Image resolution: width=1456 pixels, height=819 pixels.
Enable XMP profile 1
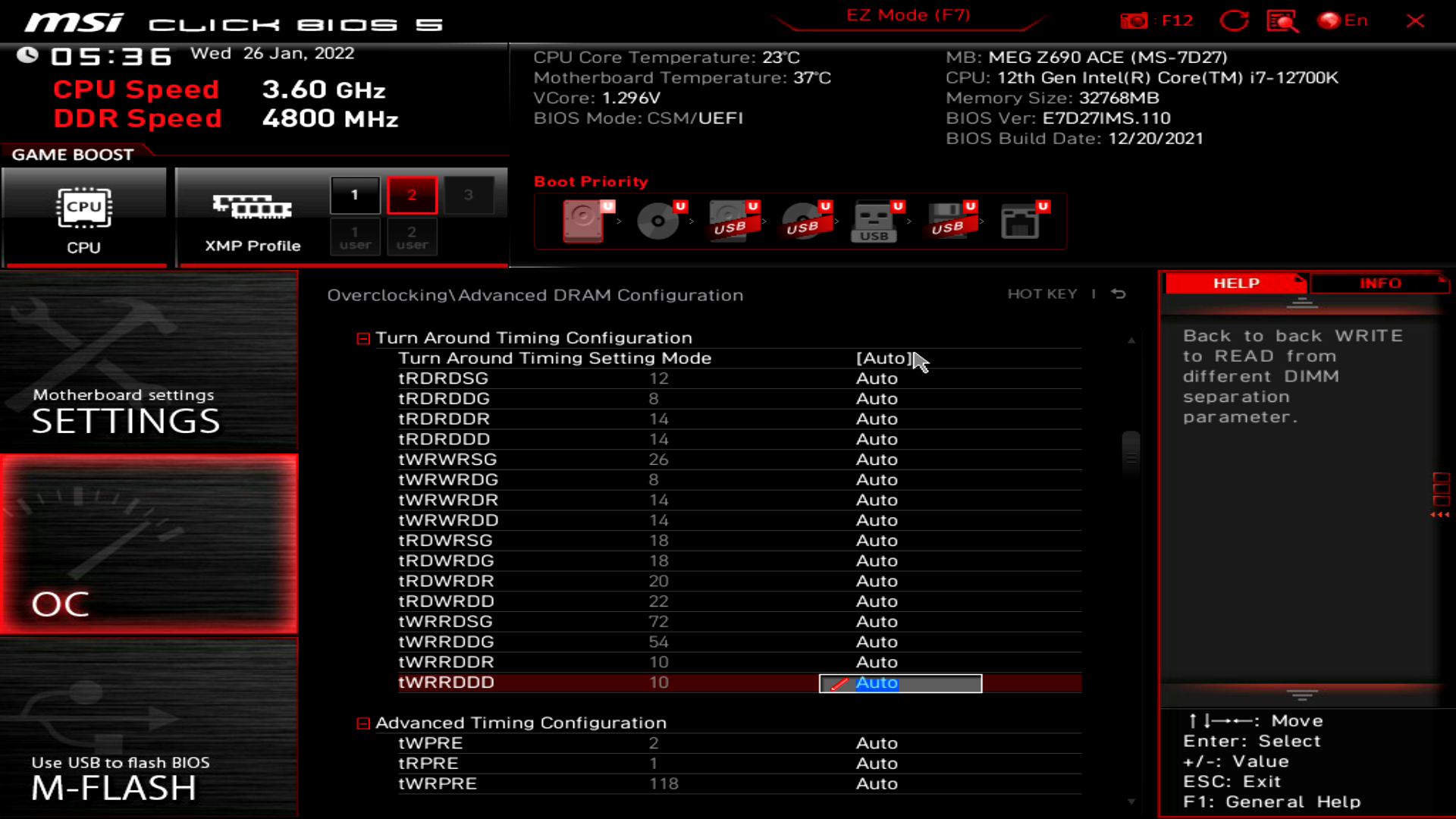point(355,195)
